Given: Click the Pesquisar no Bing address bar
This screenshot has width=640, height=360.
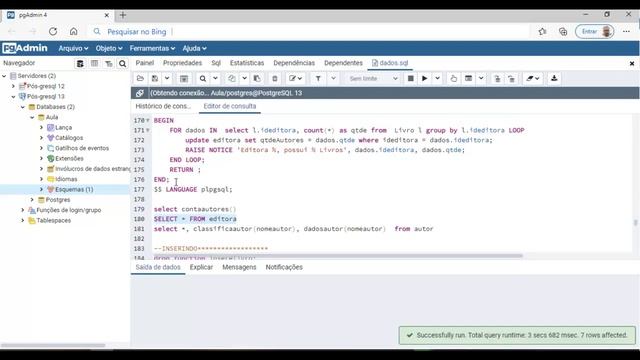Looking at the screenshot, I should click(310, 31).
